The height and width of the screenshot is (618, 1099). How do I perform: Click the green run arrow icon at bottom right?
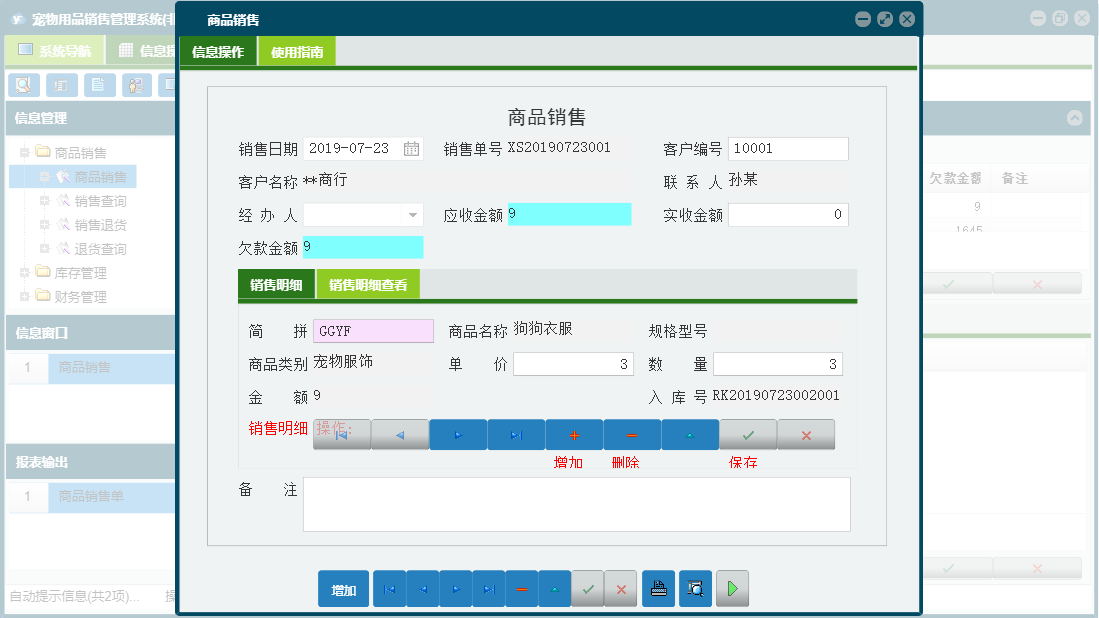pos(731,588)
